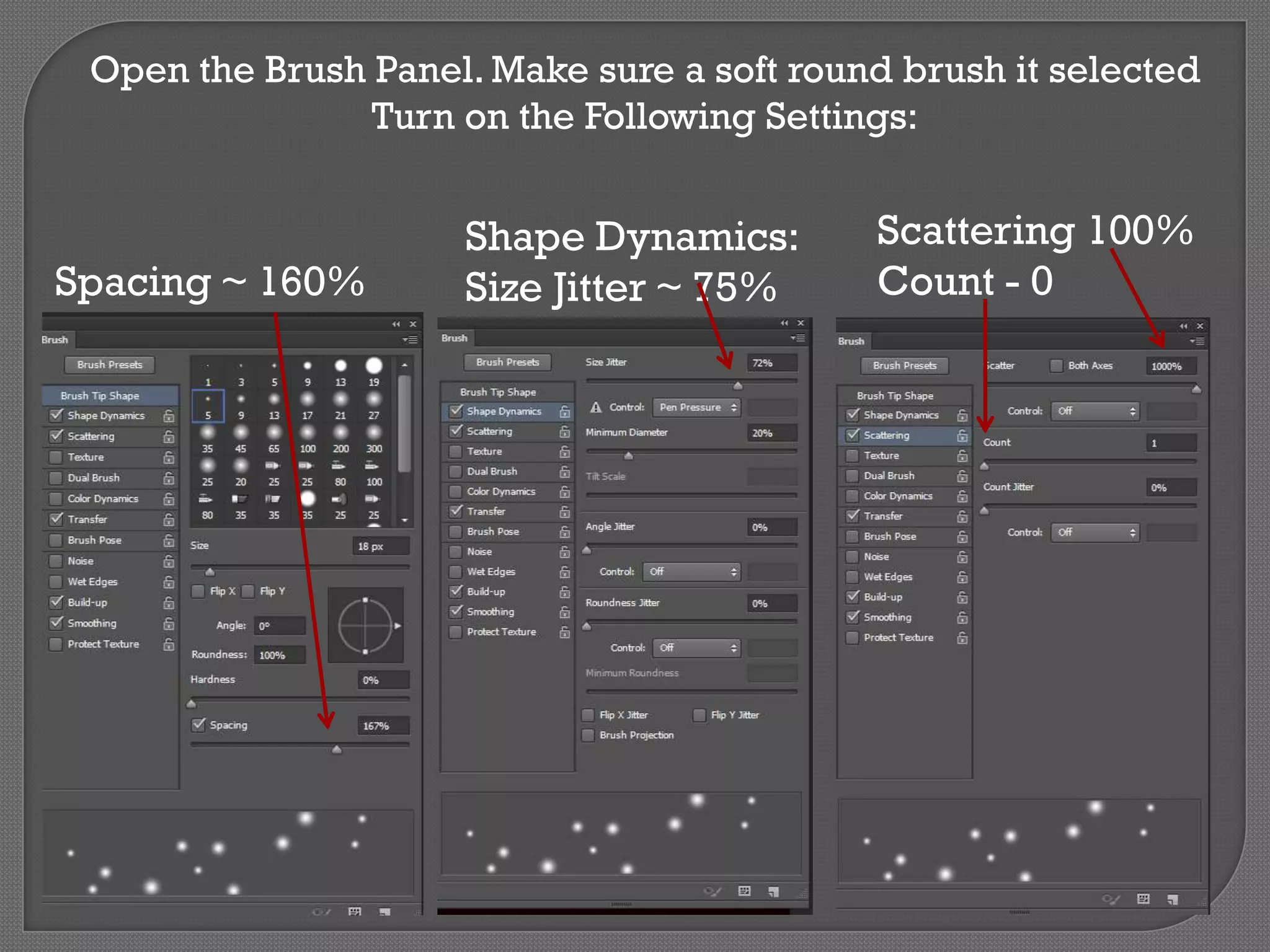This screenshot has height=952, width=1270.
Task: Open Size Jitter Control dropdown showing Pen Pressure
Action: [x=696, y=407]
